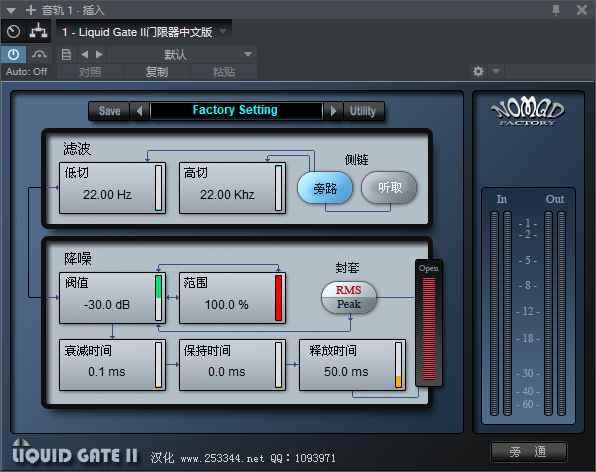This screenshot has width=596, height=472.
Task: Adjust the 保持时间 hold slider bar
Action: click(279, 365)
